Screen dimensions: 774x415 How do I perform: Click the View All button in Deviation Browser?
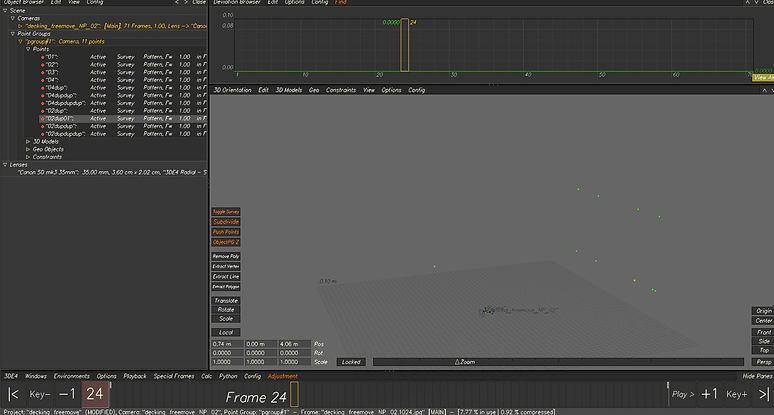(763, 78)
